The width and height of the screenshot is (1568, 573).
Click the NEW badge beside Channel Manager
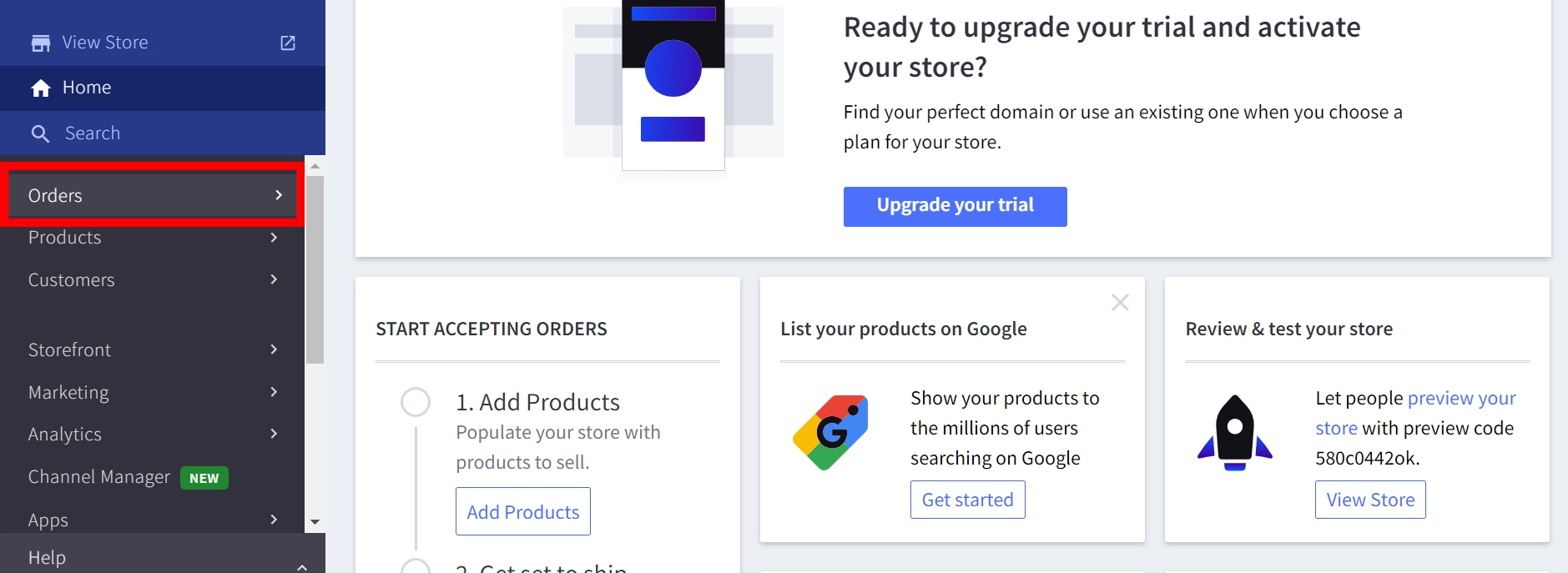pyautogui.click(x=204, y=478)
